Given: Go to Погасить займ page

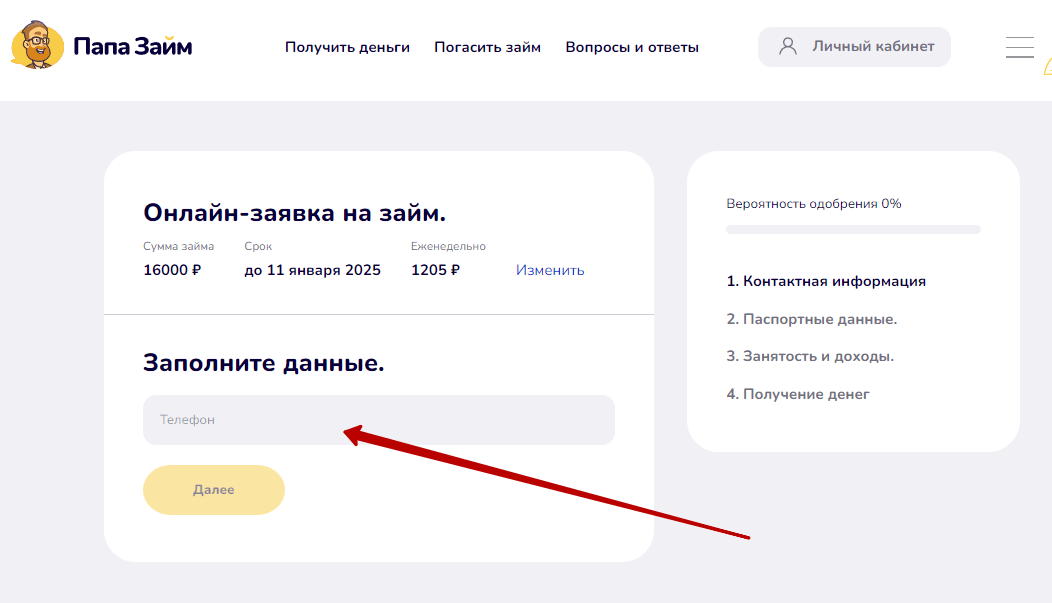Looking at the screenshot, I should pos(487,47).
